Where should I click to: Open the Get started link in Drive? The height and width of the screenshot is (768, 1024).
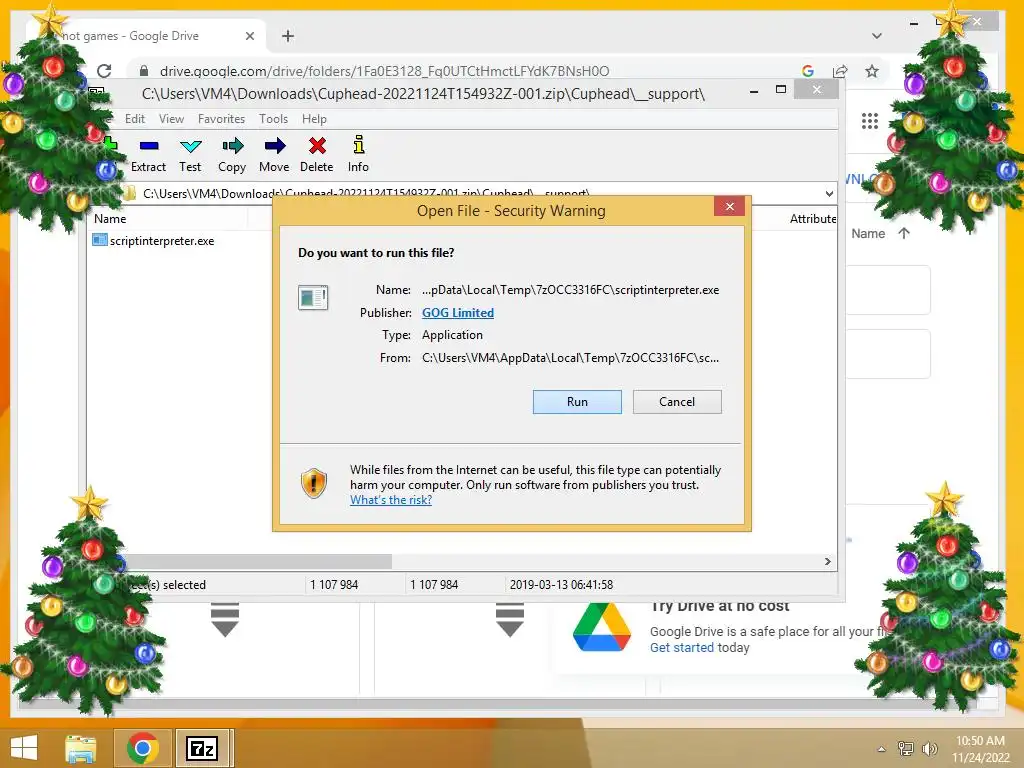click(682, 647)
